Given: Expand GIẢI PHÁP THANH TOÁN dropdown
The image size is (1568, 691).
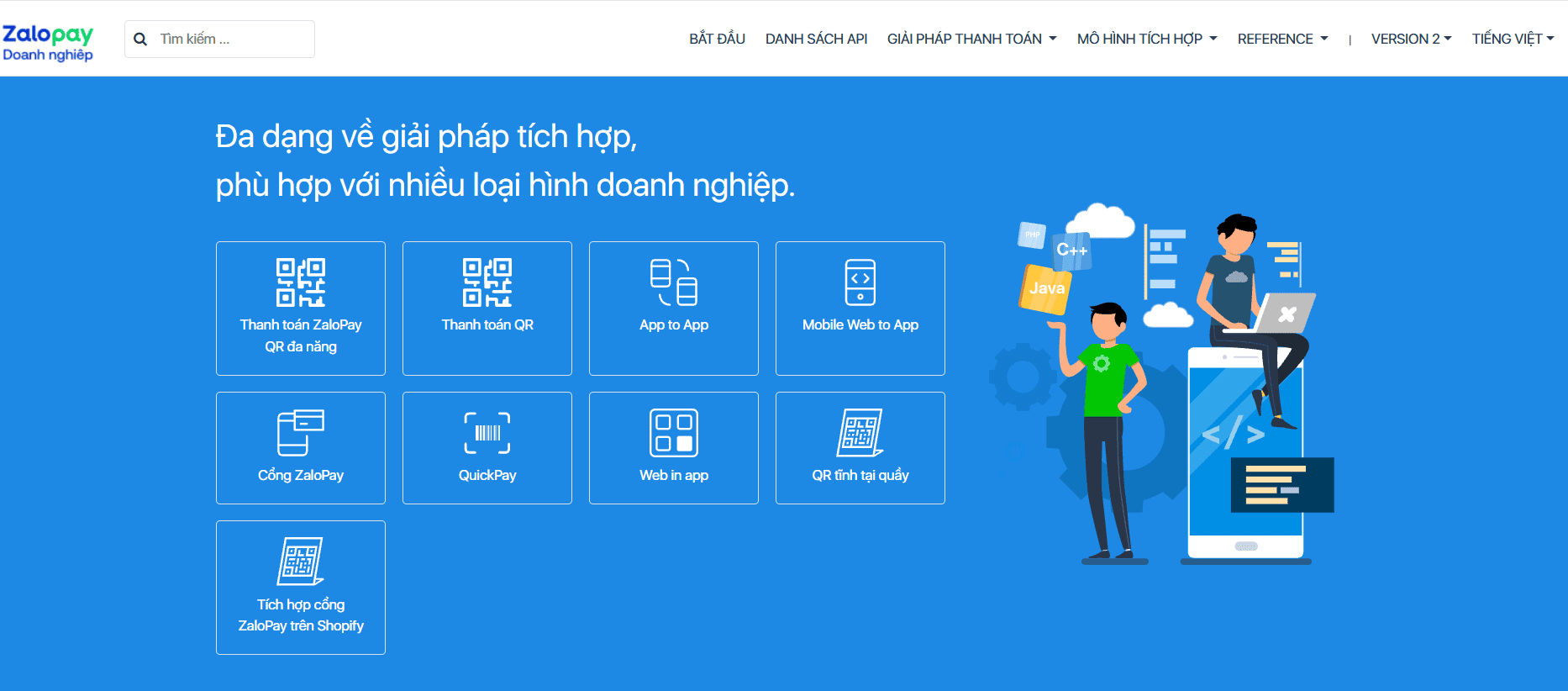Looking at the screenshot, I should tap(971, 39).
